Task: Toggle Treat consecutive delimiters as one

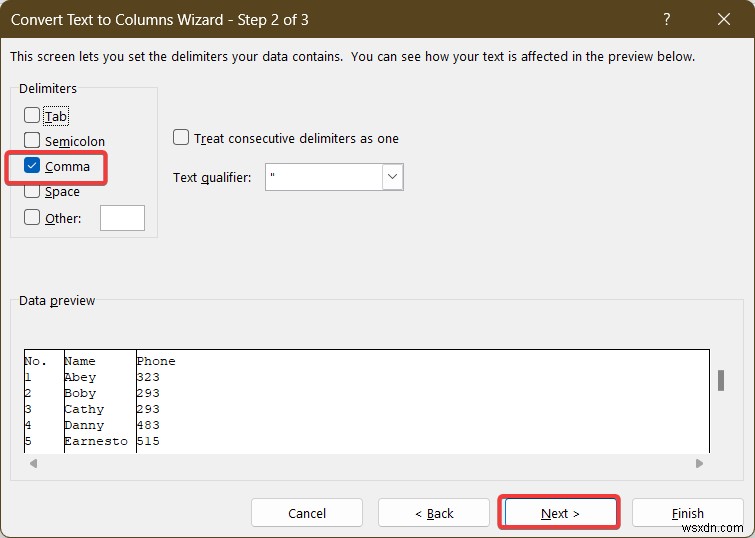Action: [x=181, y=137]
